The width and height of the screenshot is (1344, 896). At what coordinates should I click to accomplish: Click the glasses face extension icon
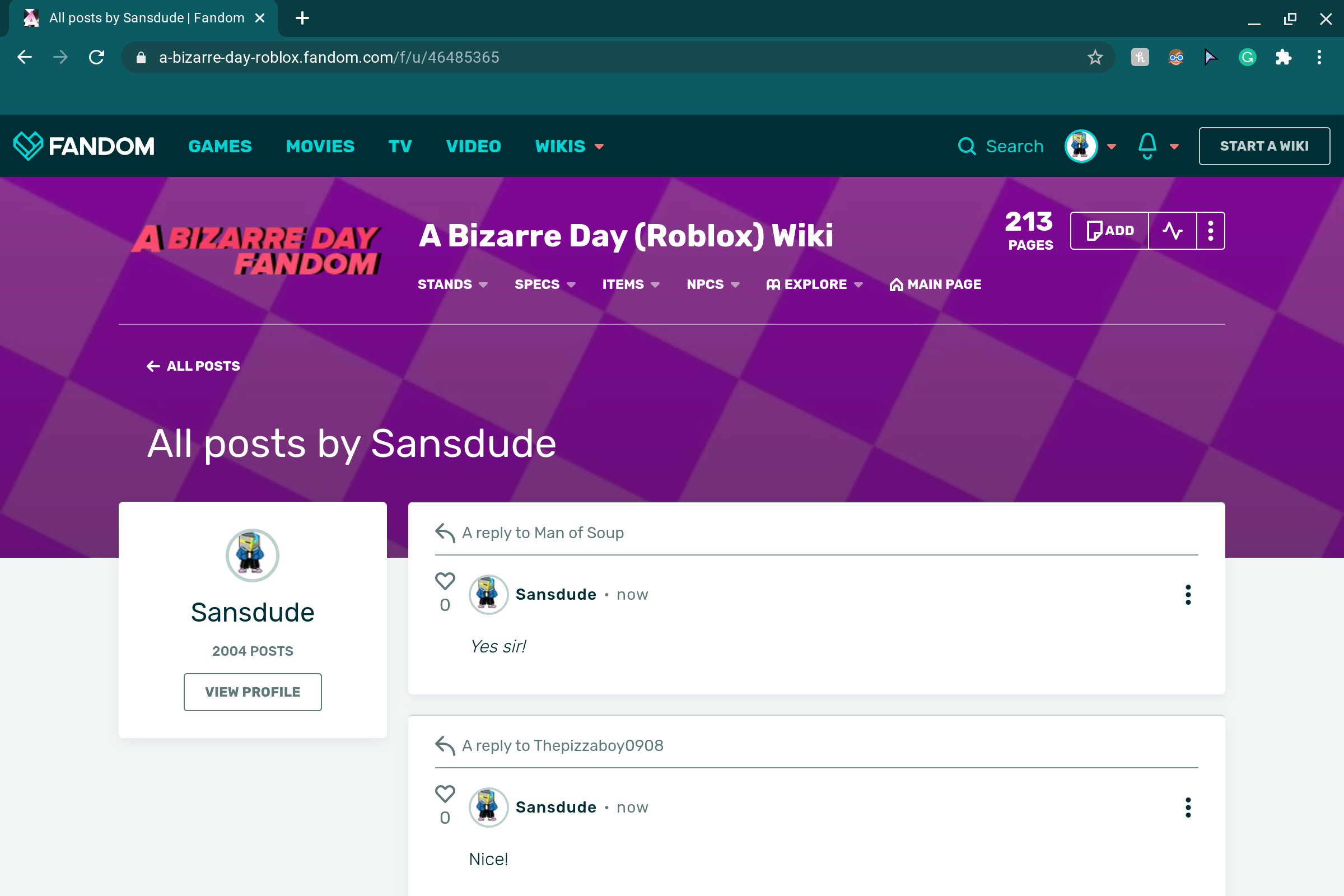(x=1176, y=57)
